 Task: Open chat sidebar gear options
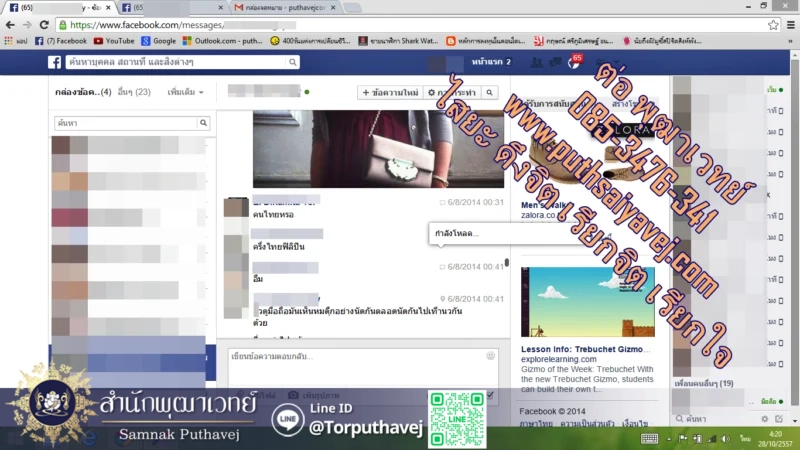pos(764,418)
